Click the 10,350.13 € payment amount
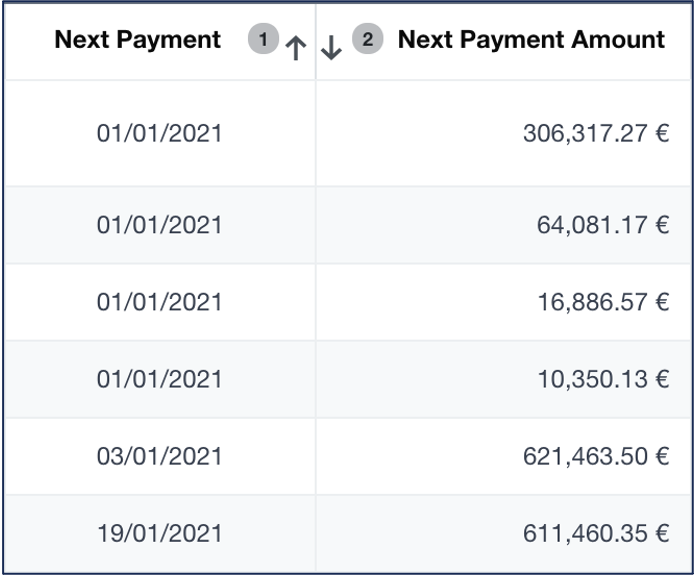The width and height of the screenshot is (695, 577). click(602, 379)
